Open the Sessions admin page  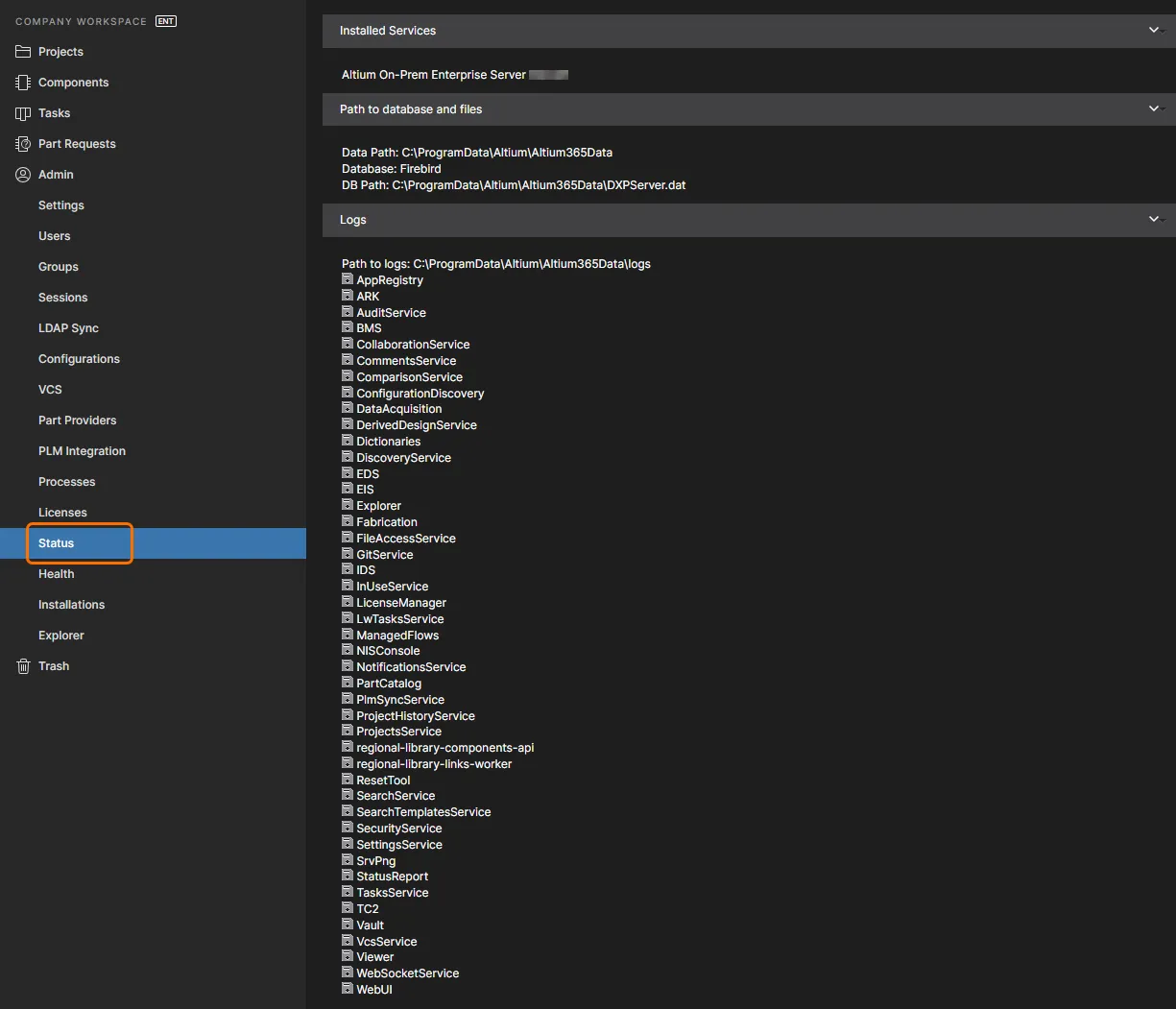[x=63, y=298]
